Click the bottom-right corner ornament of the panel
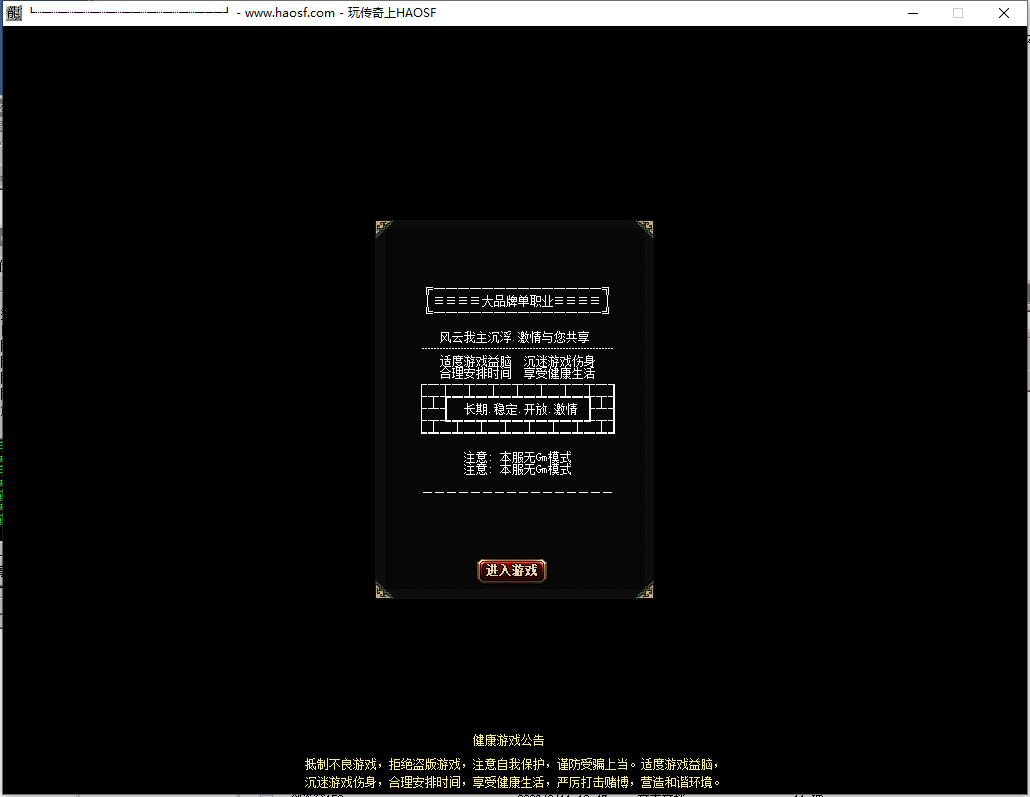 645,590
